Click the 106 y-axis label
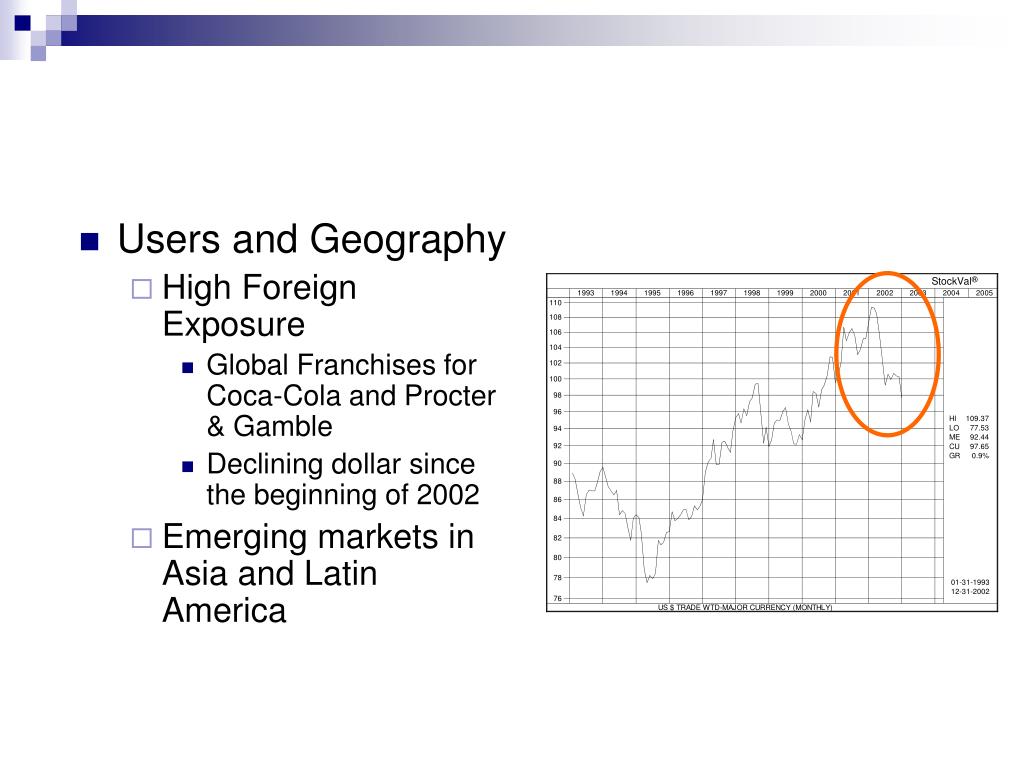The image size is (1024, 768). [555, 332]
